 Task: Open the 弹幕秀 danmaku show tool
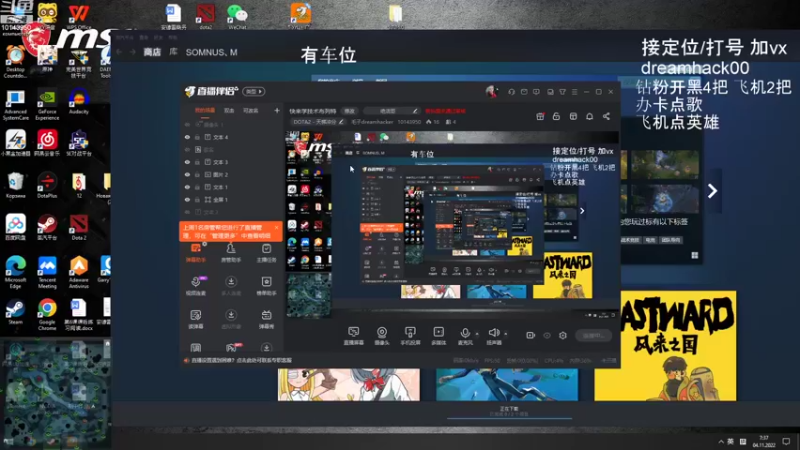pyautogui.click(x=266, y=319)
